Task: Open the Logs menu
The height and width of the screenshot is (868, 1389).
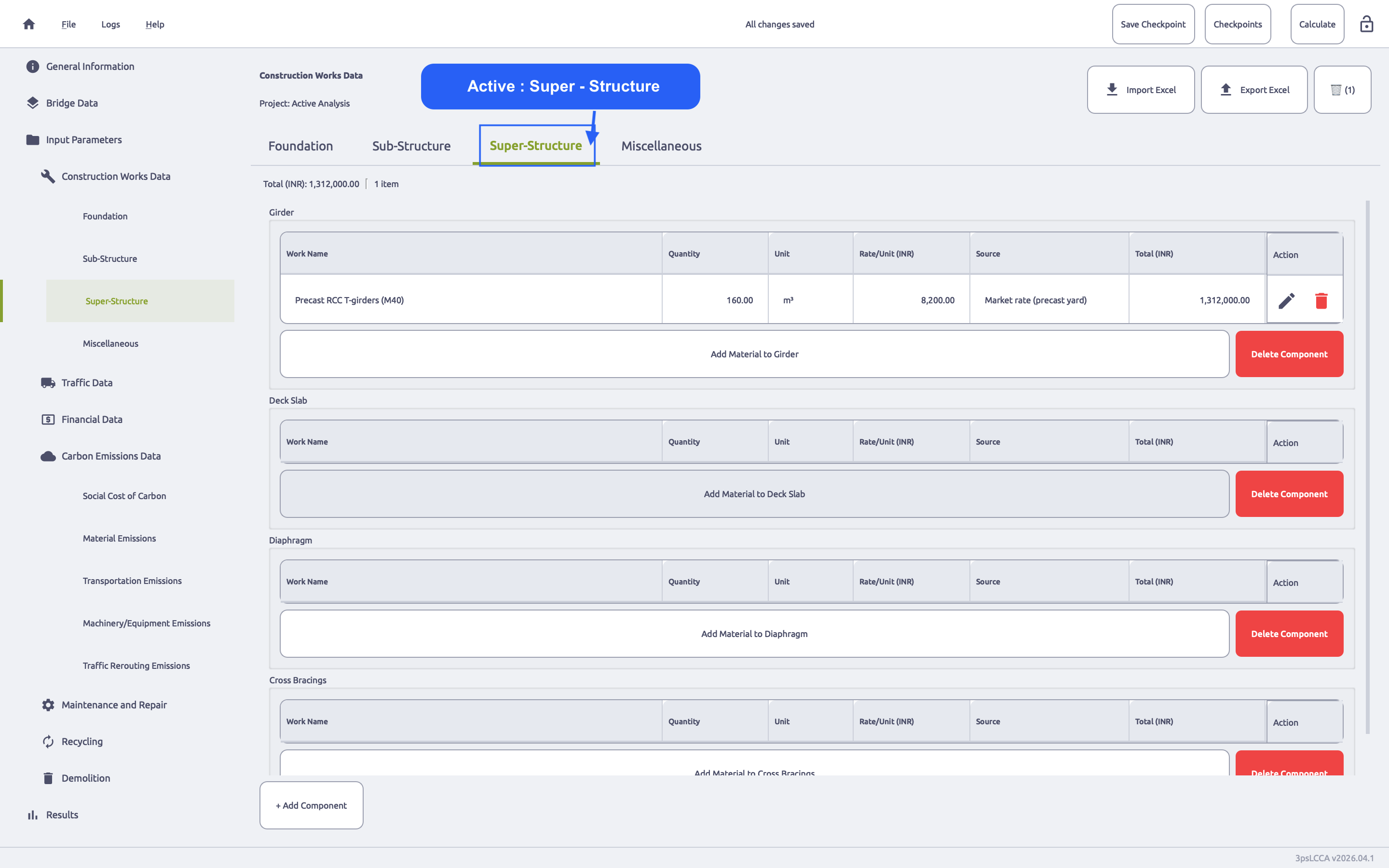Action: click(111, 24)
